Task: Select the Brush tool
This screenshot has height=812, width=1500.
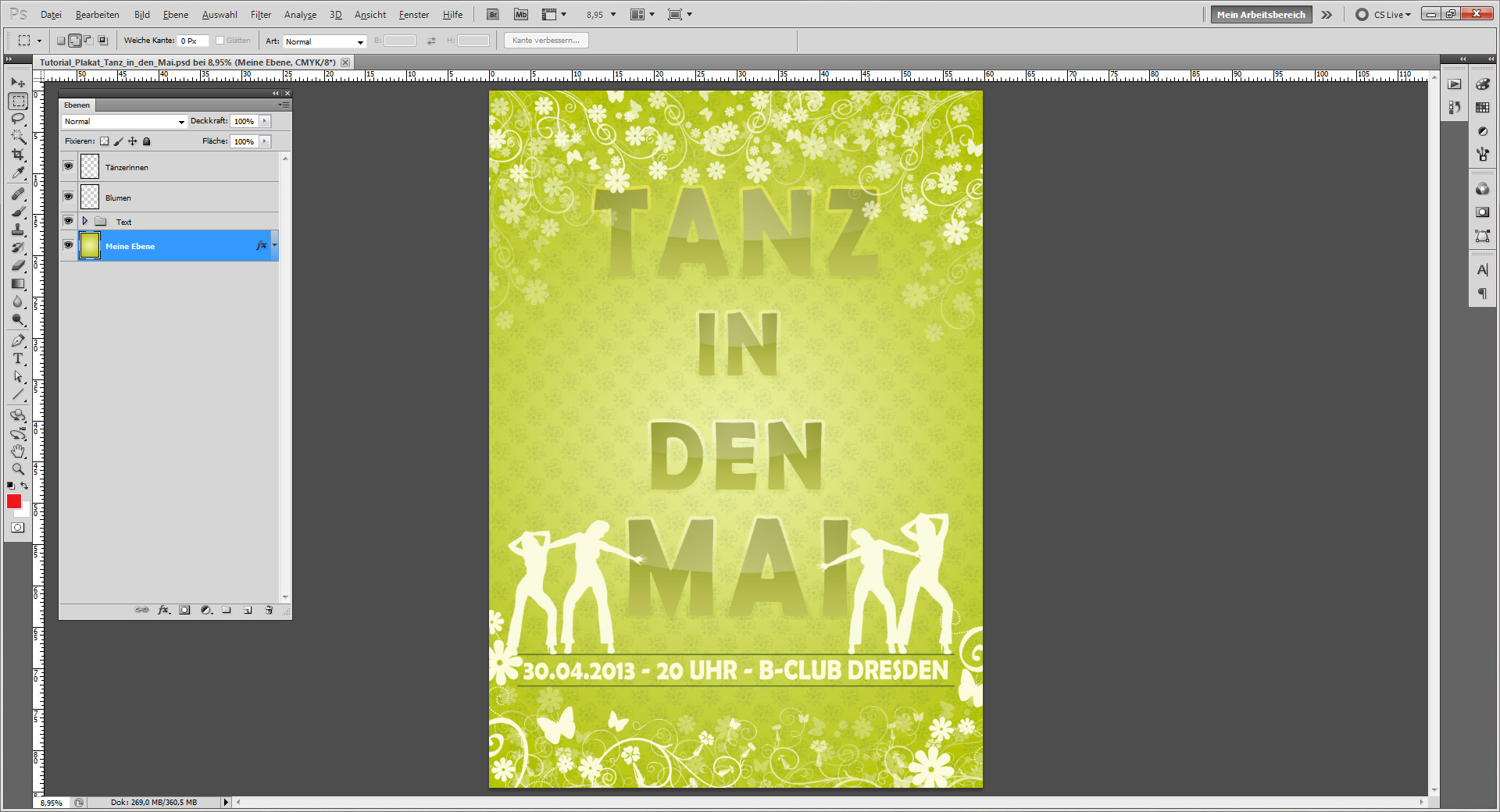Action: tap(17, 211)
